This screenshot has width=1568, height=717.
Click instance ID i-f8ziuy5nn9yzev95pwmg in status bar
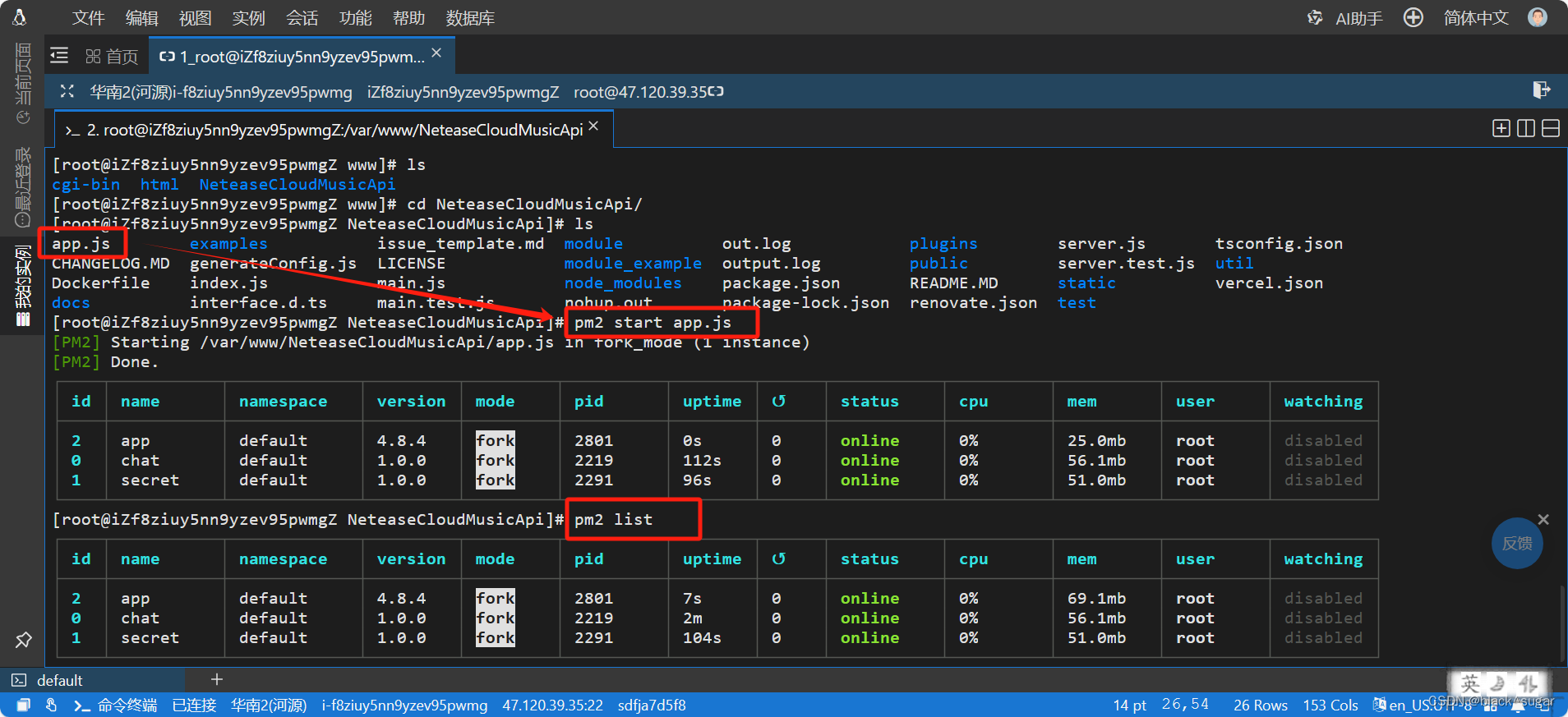click(x=404, y=705)
